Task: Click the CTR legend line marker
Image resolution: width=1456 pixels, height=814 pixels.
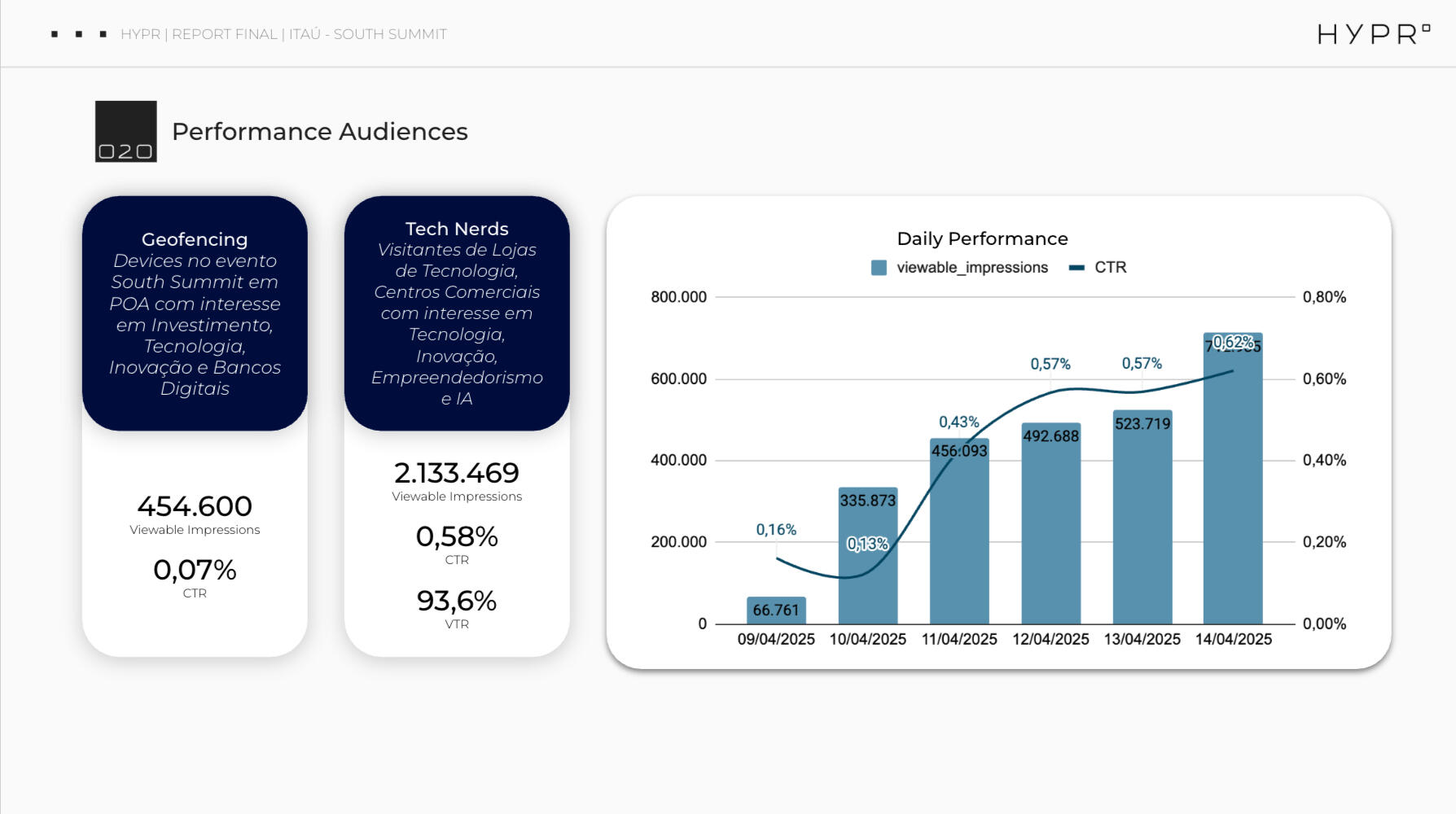Action: coord(1077,268)
